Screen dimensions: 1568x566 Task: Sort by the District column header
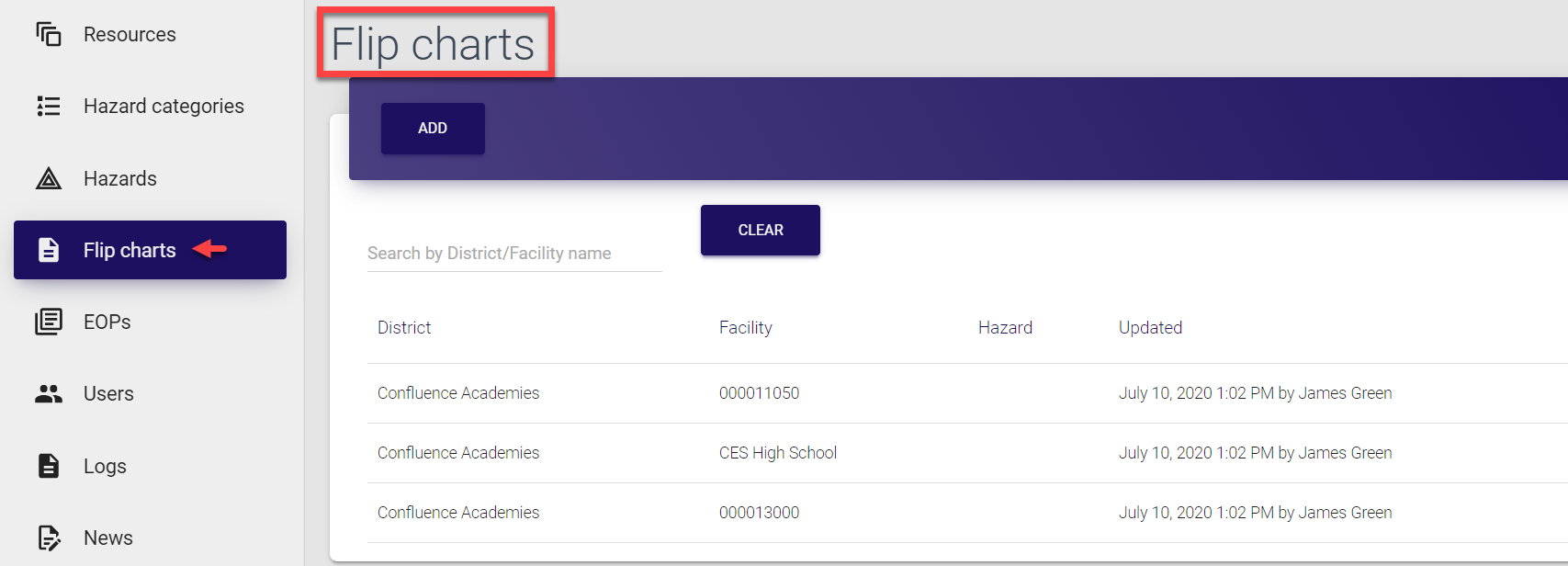tap(404, 328)
